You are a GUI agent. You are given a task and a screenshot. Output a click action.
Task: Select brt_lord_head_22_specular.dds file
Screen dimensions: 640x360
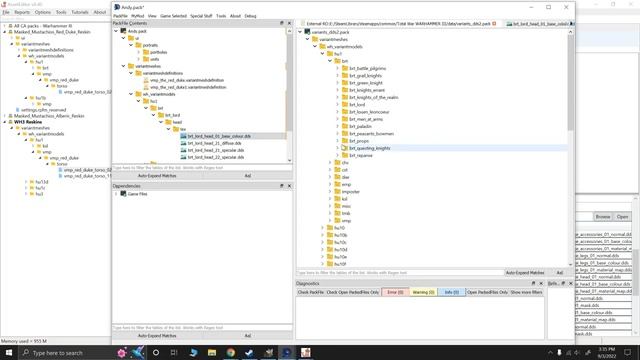pyautogui.click(x=216, y=157)
